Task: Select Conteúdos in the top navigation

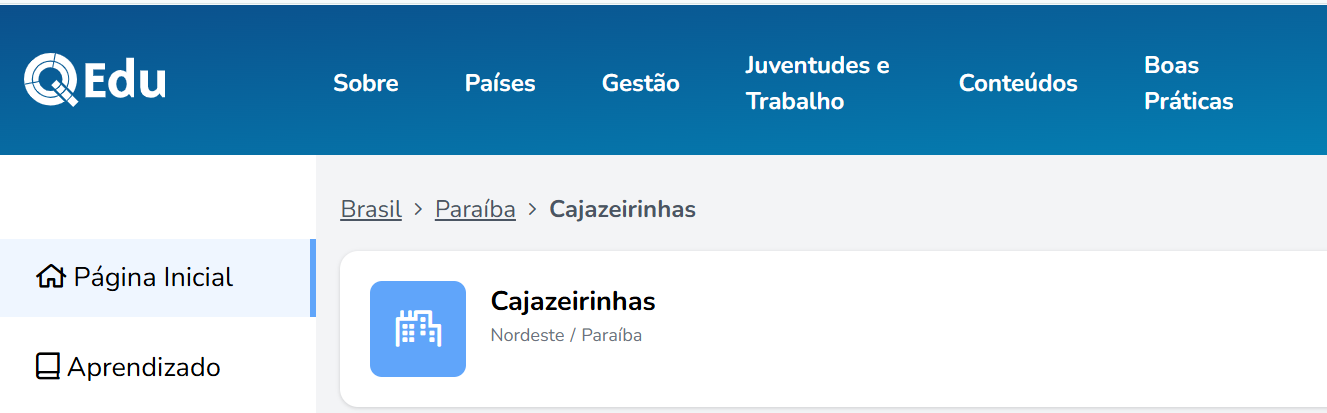Action: coord(1018,83)
